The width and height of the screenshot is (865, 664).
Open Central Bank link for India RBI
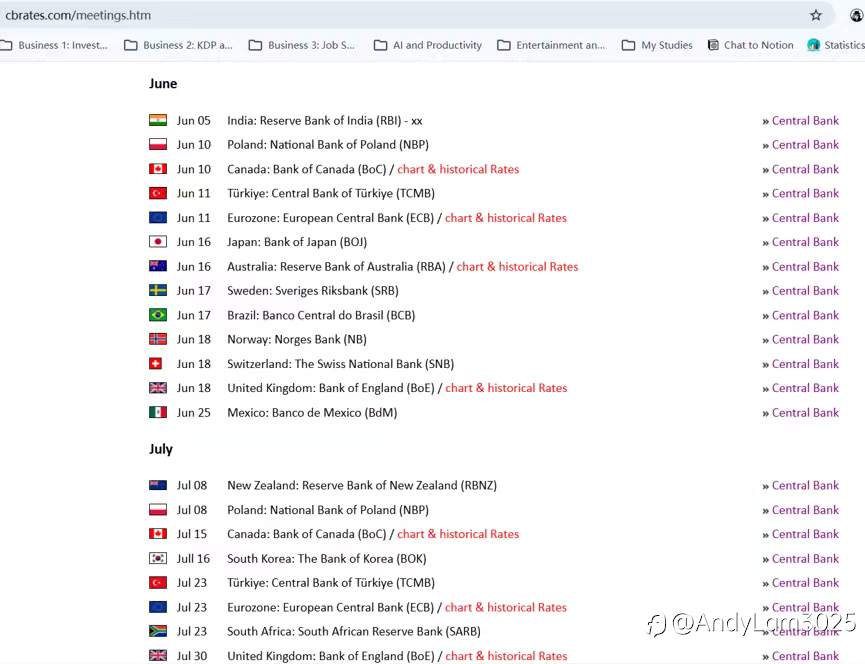click(805, 121)
